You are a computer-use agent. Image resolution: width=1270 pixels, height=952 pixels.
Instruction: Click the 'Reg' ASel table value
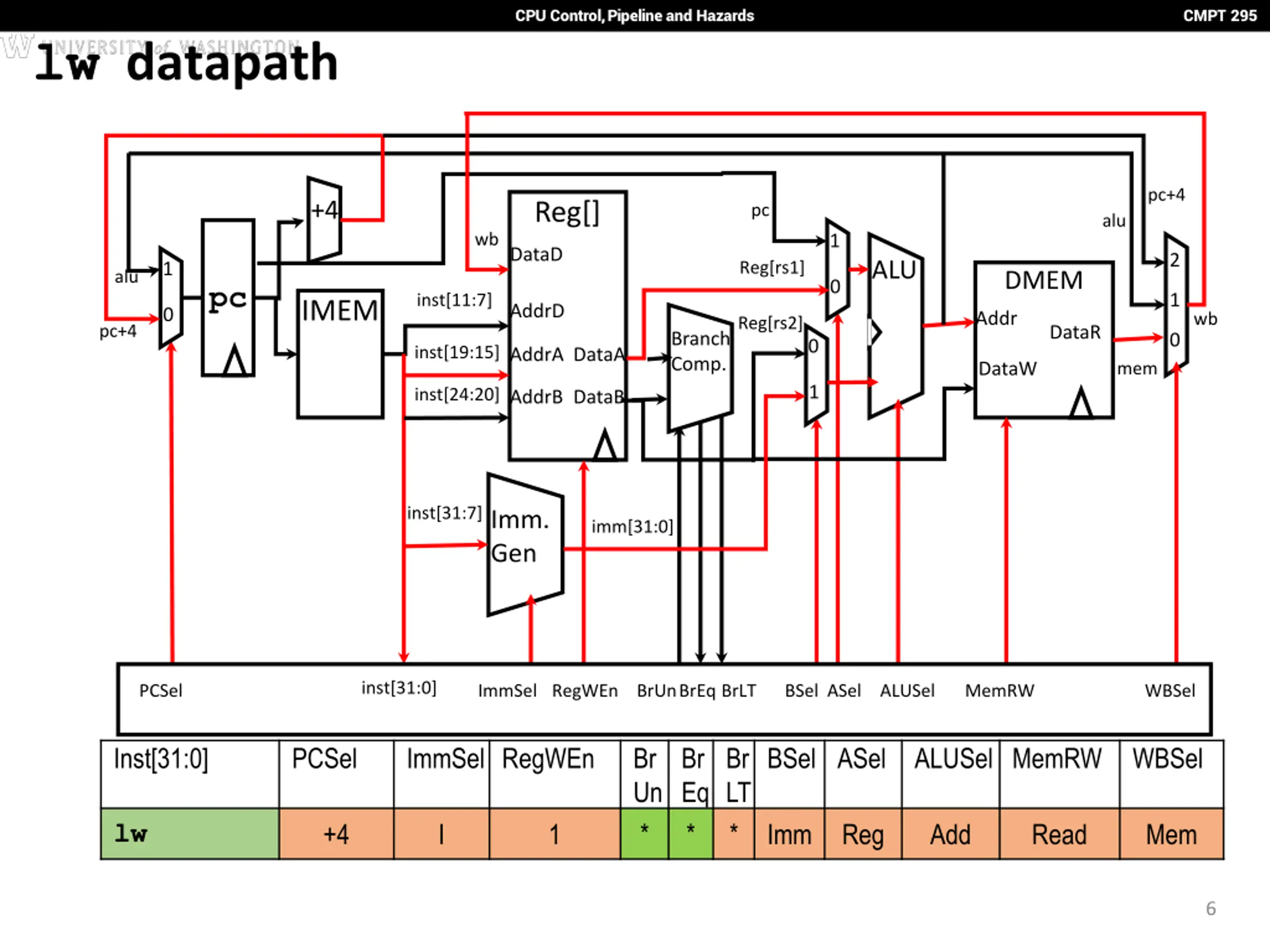coord(863,834)
